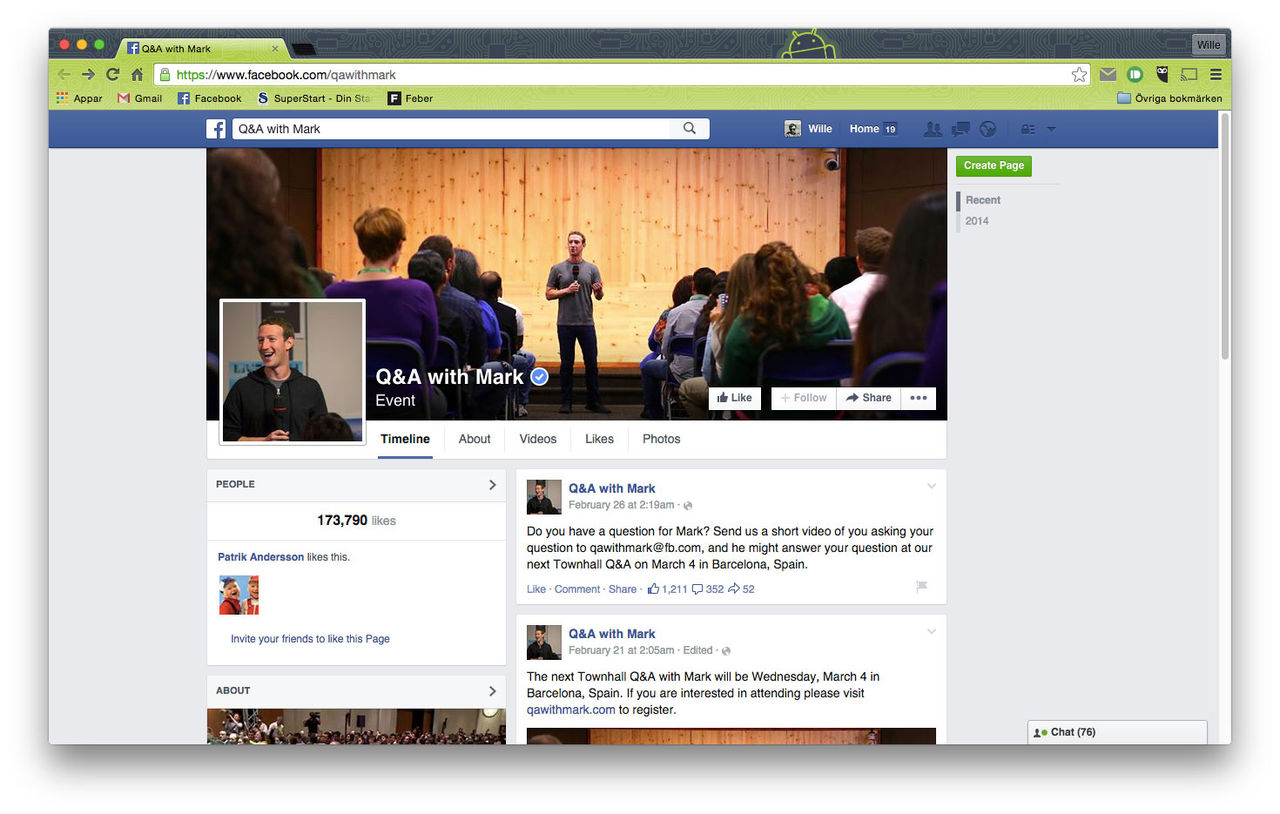The height and width of the screenshot is (814, 1280).
Task: Click into the browser address bar
Action: coord(620,74)
